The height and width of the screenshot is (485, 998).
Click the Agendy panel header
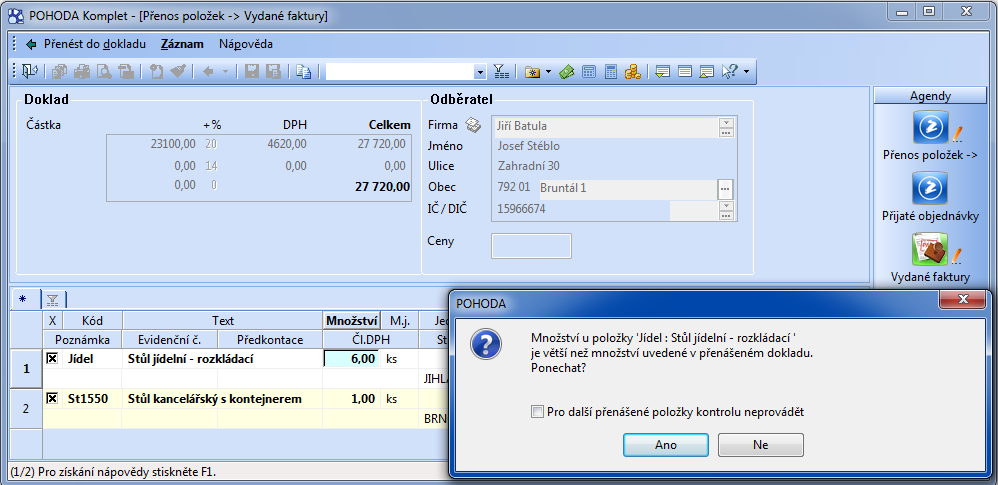tap(930, 96)
